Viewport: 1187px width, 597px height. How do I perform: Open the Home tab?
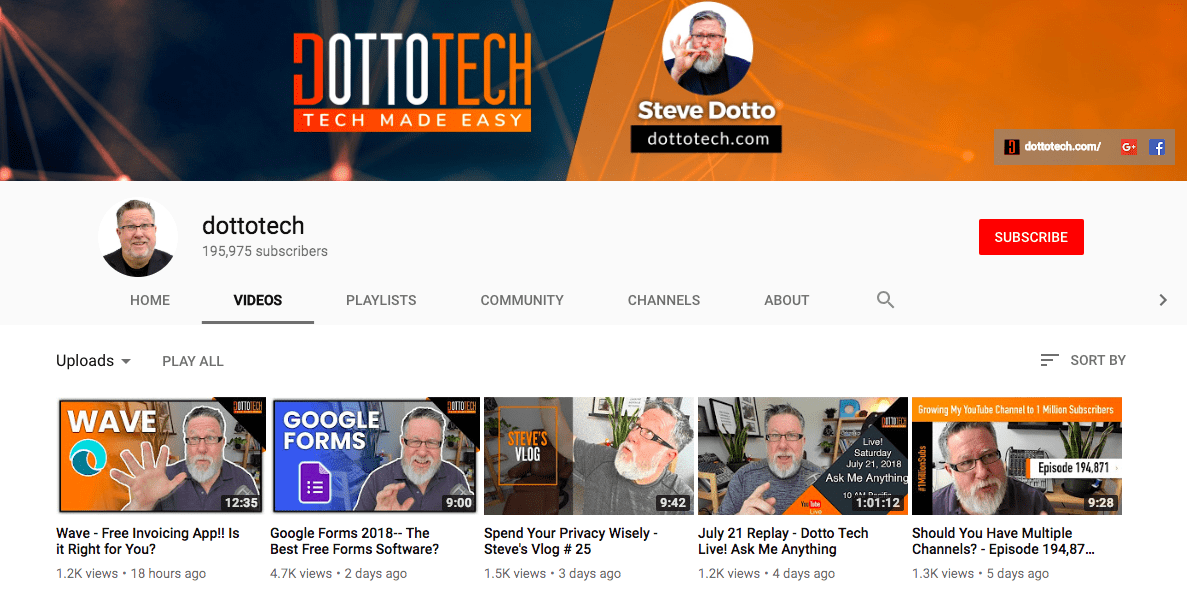[150, 300]
